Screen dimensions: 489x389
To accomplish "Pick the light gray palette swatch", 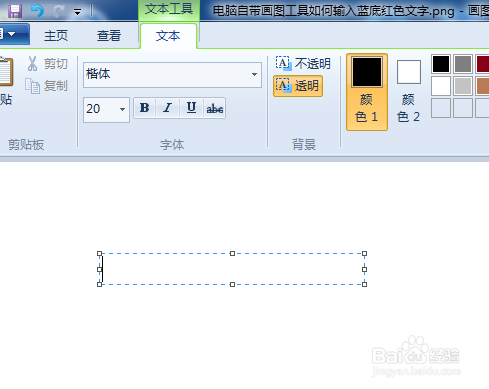I will [x=463, y=86].
